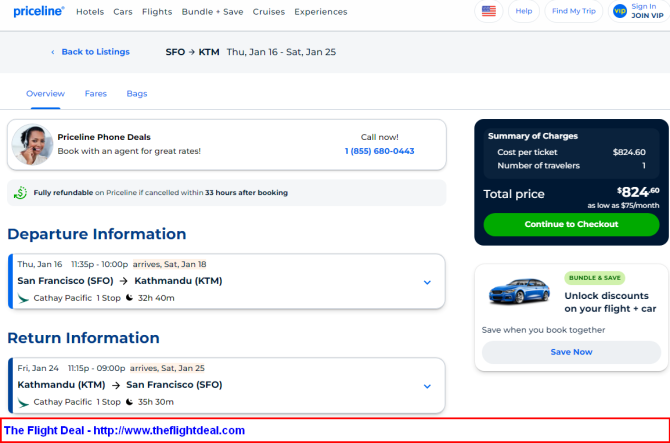Open the Bundle + Save menu item
670x443 pixels.
212,12
